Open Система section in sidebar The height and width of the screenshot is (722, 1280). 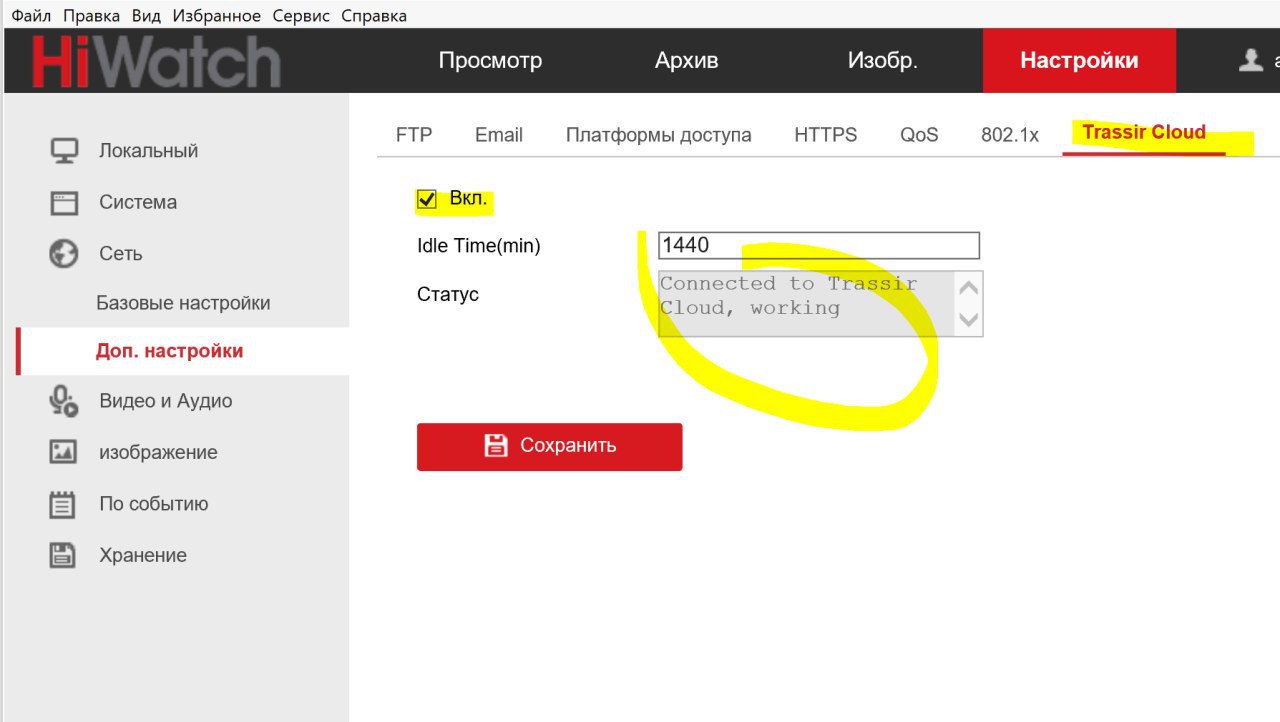(x=138, y=202)
